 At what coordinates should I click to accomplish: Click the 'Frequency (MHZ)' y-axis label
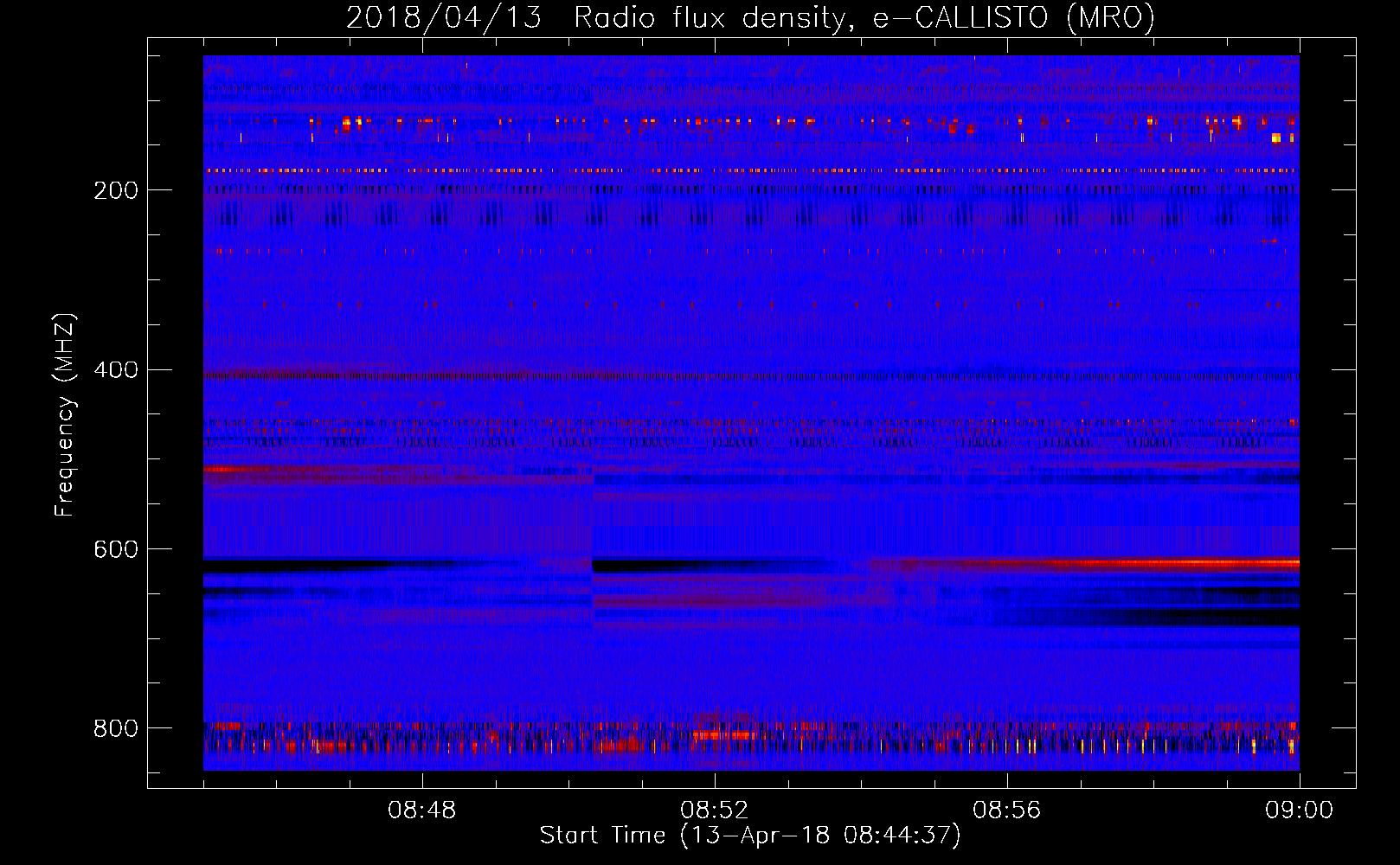(65, 415)
